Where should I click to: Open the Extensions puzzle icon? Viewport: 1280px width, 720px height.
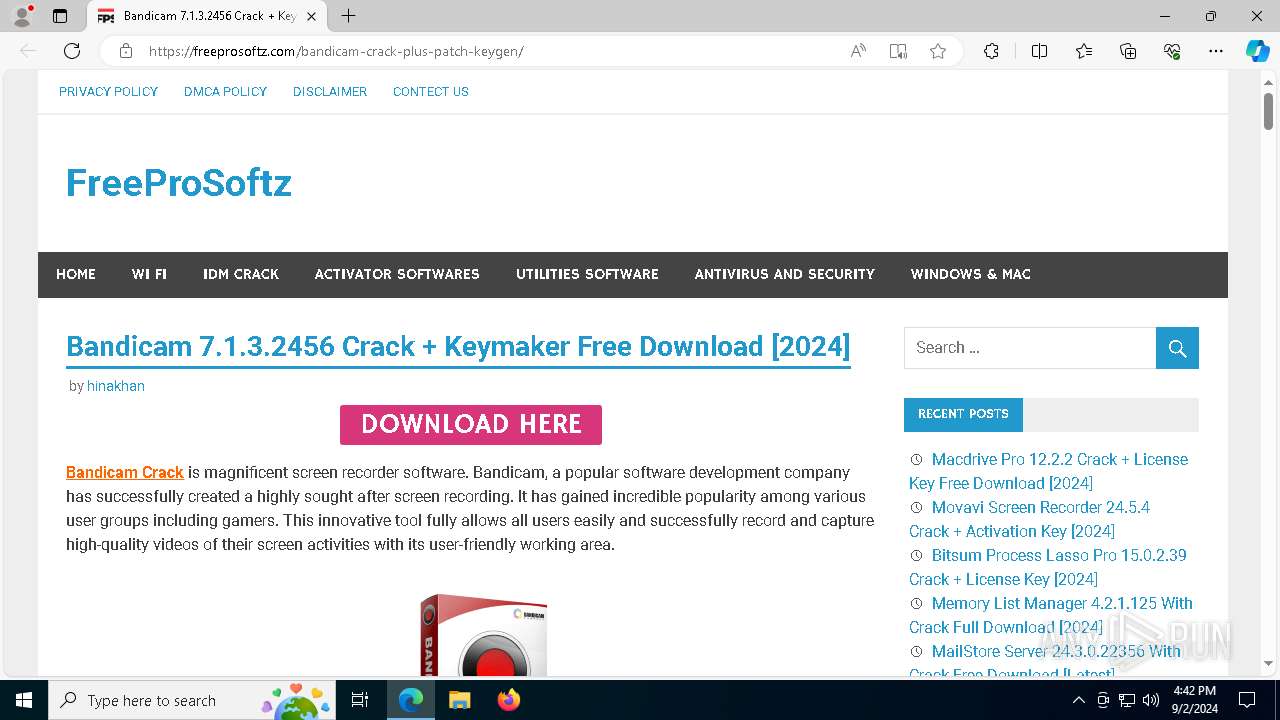991,51
